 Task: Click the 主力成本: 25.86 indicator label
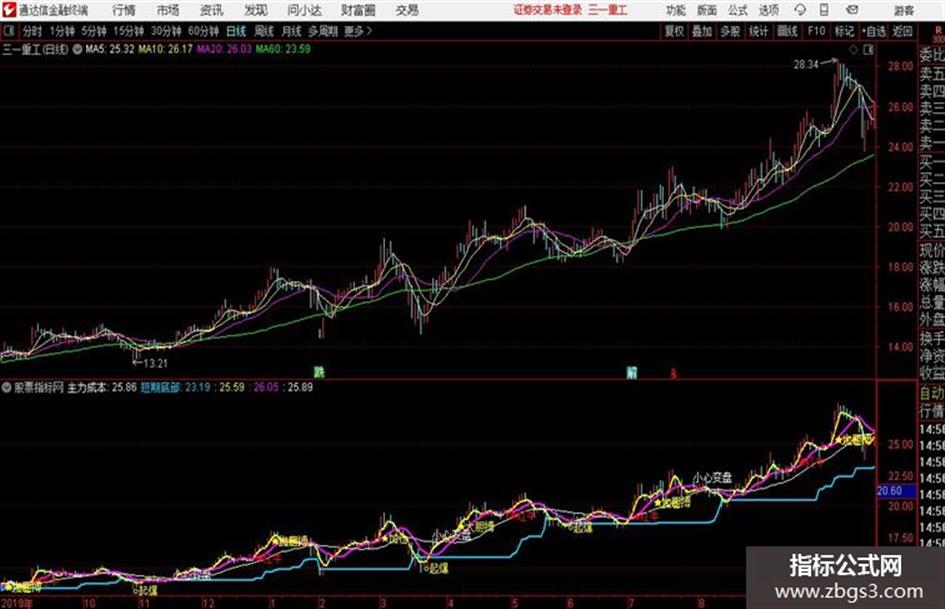point(102,387)
